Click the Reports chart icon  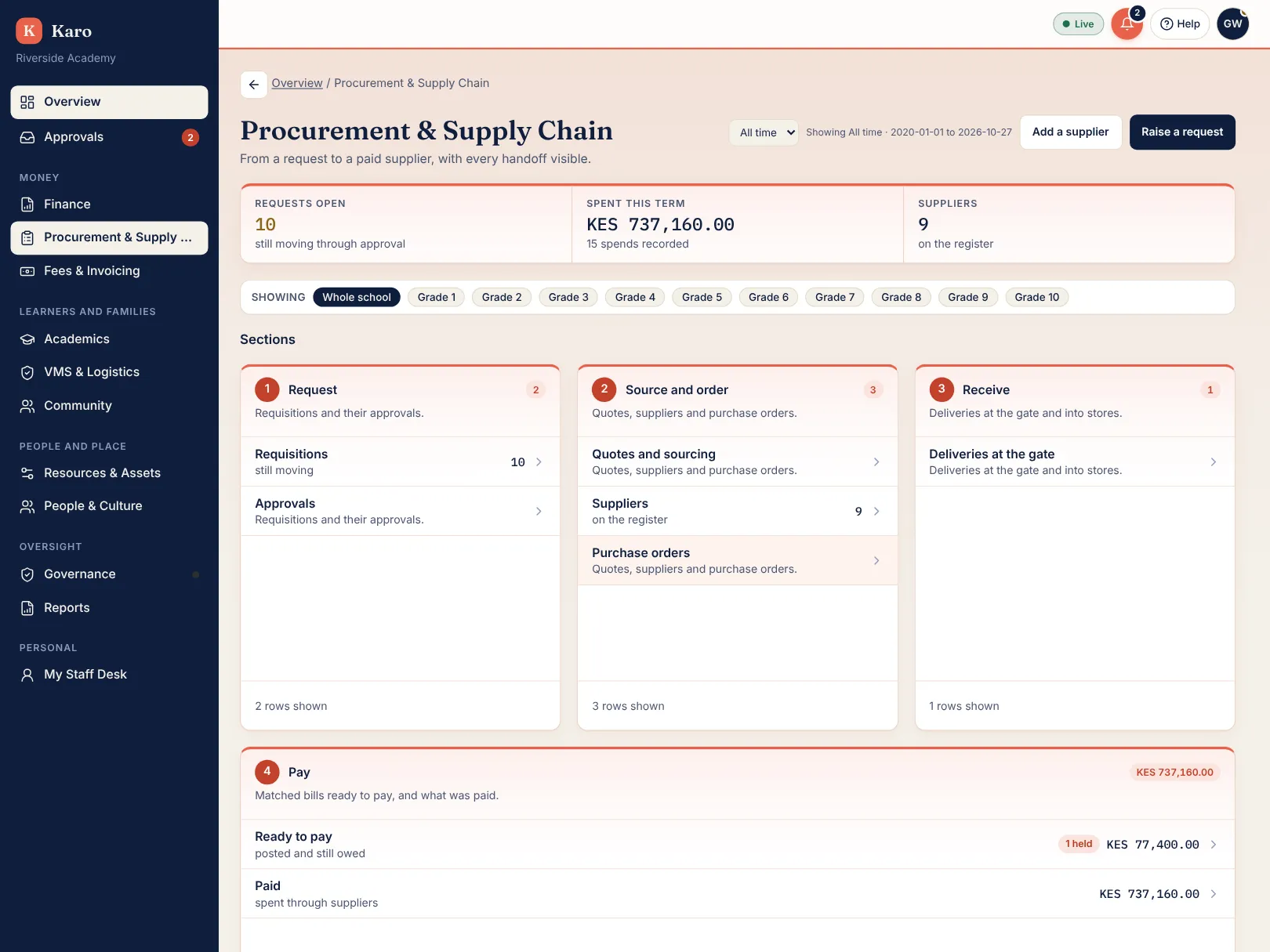click(27, 608)
